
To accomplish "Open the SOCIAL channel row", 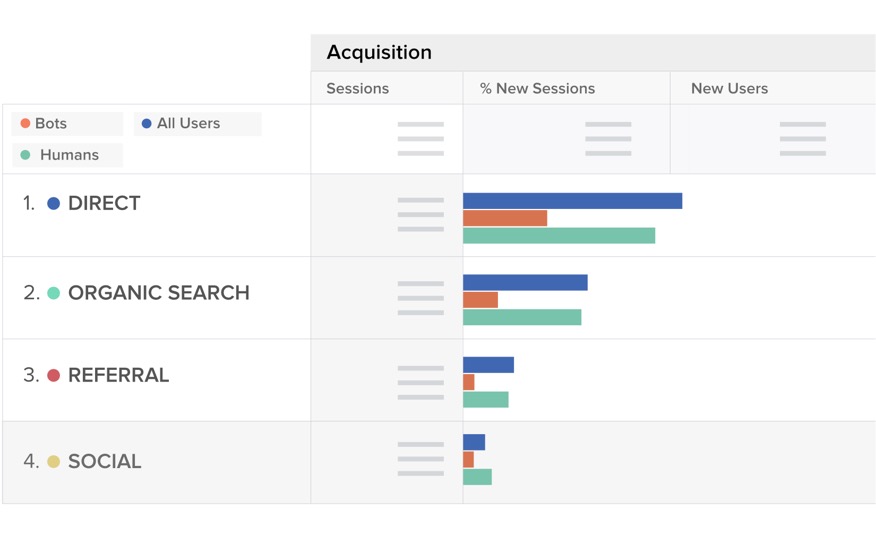I will click(104, 461).
